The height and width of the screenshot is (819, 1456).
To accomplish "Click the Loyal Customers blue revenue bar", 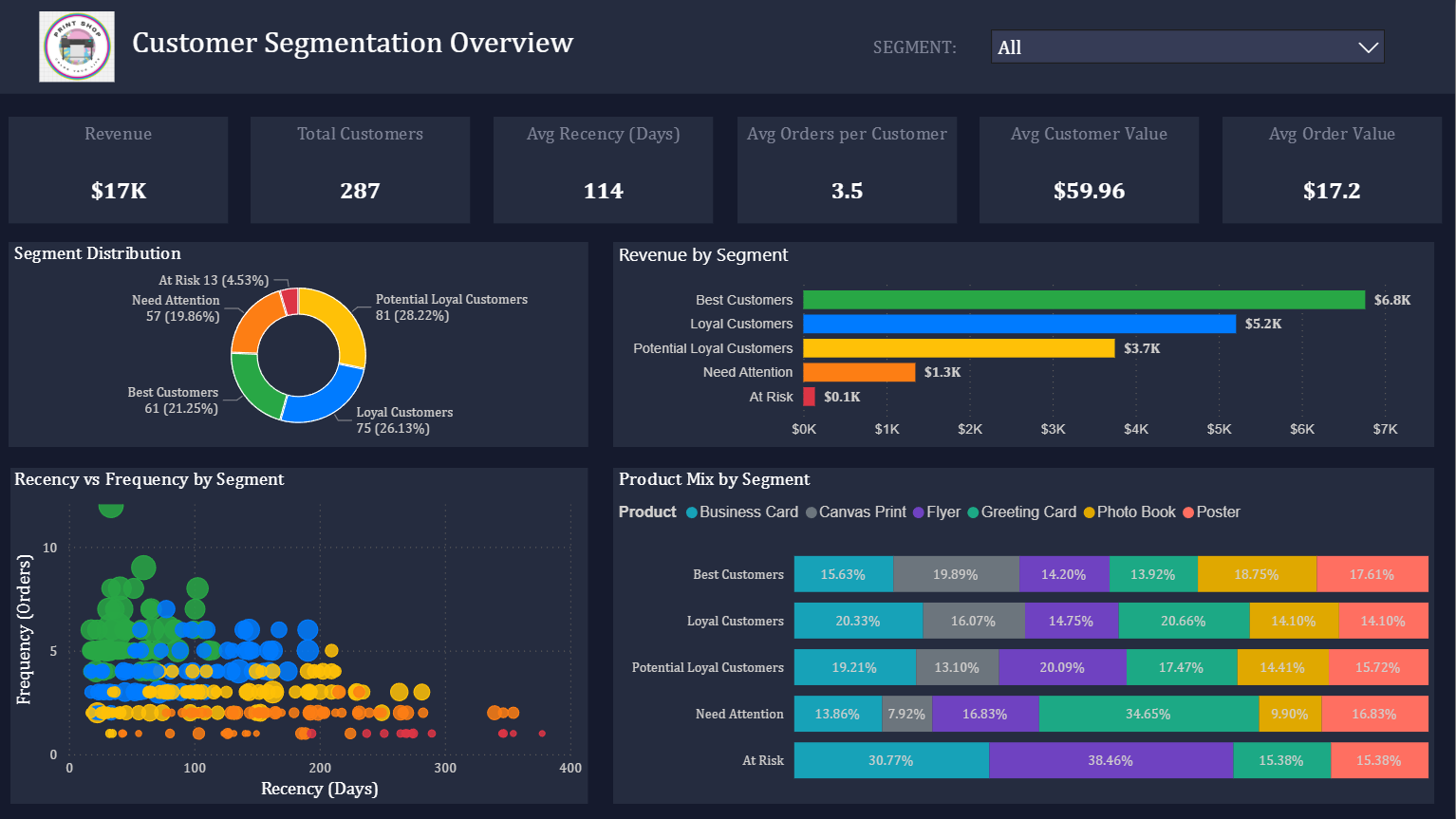I will pos(1018,324).
